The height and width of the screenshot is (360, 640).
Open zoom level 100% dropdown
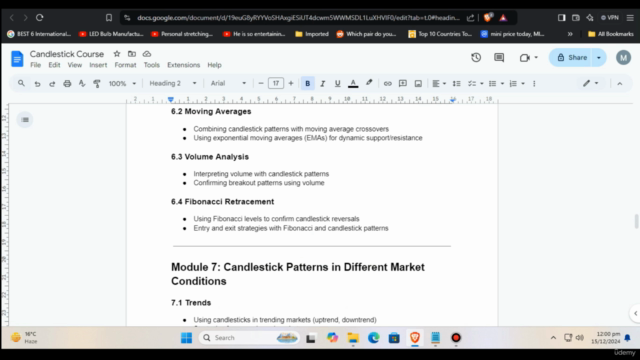click(x=122, y=84)
